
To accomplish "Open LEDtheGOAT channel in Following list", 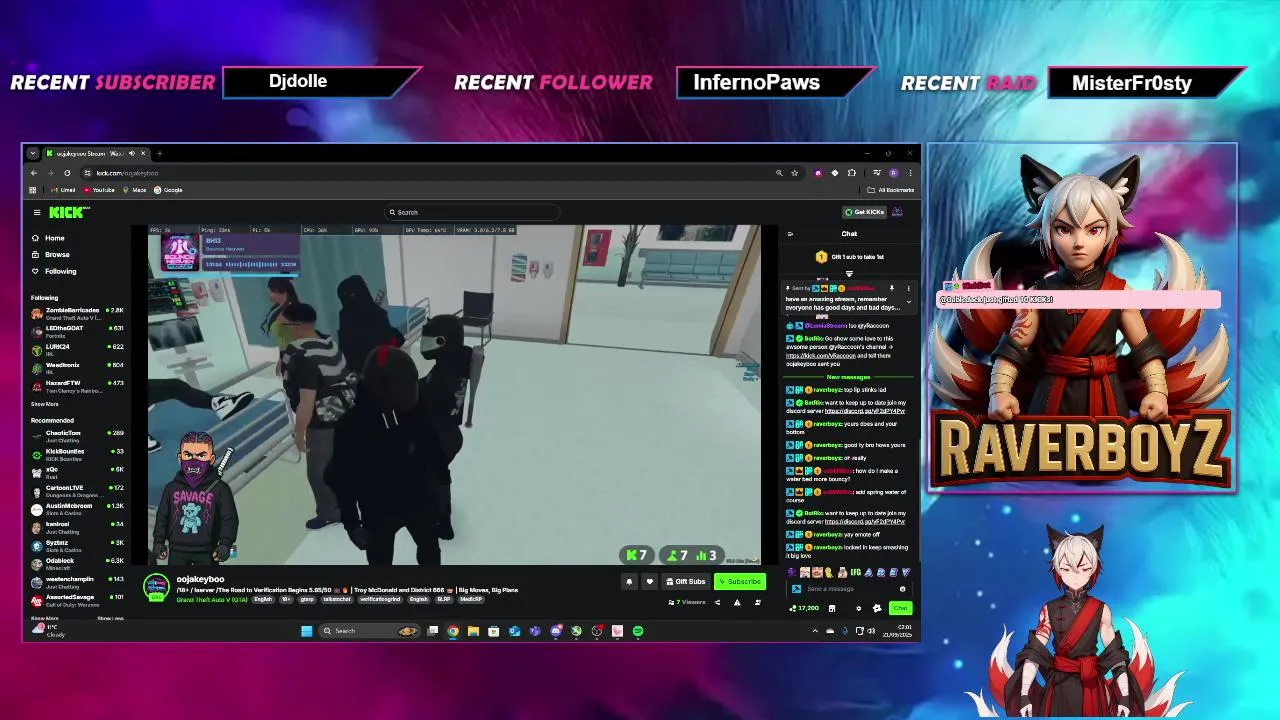I will (78, 331).
